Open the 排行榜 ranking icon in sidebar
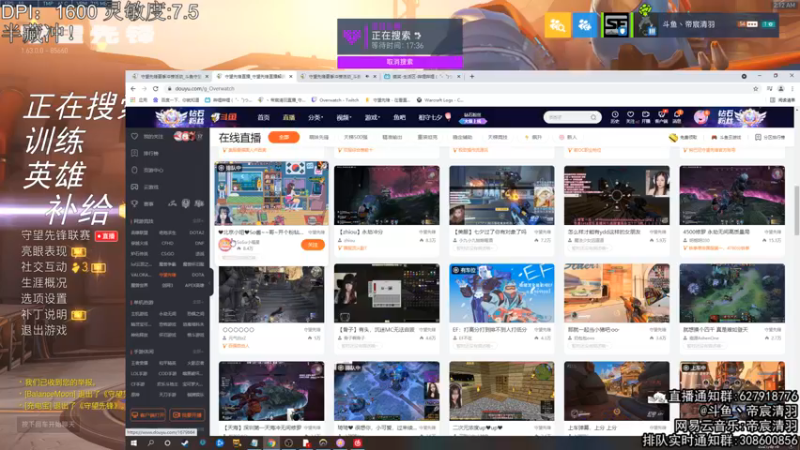 pos(135,153)
